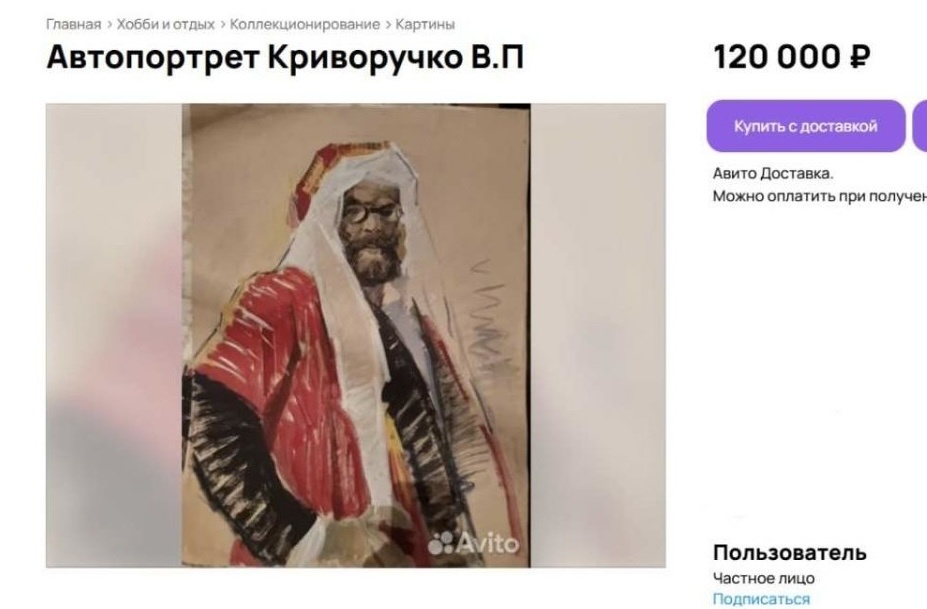Go to Хобби и отдых category

pyautogui.click(x=166, y=25)
